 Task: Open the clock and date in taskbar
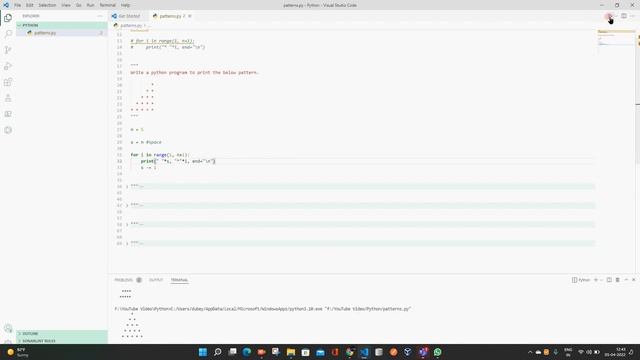click(615, 352)
